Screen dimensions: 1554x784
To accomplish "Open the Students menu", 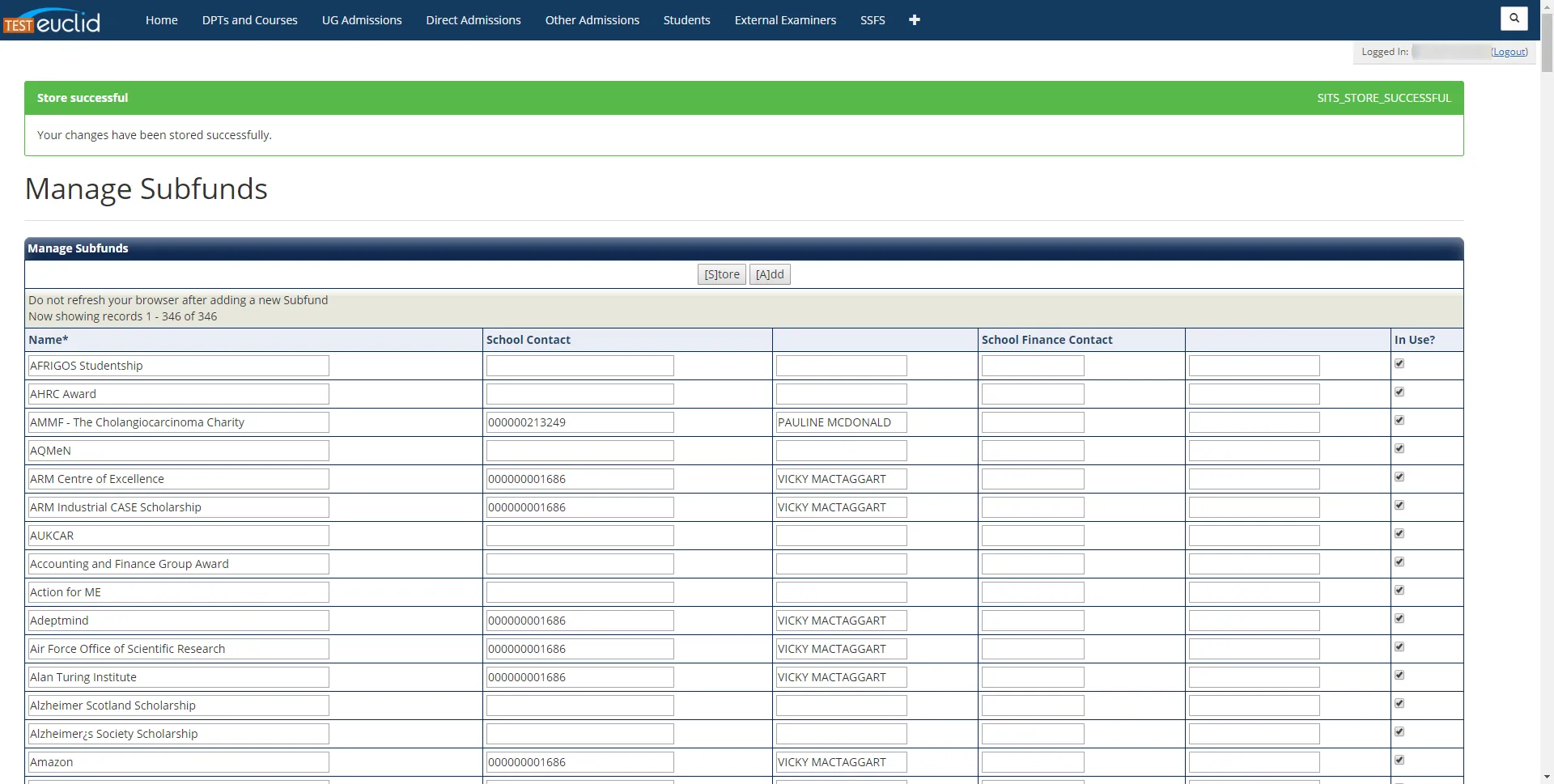I will point(686,19).
